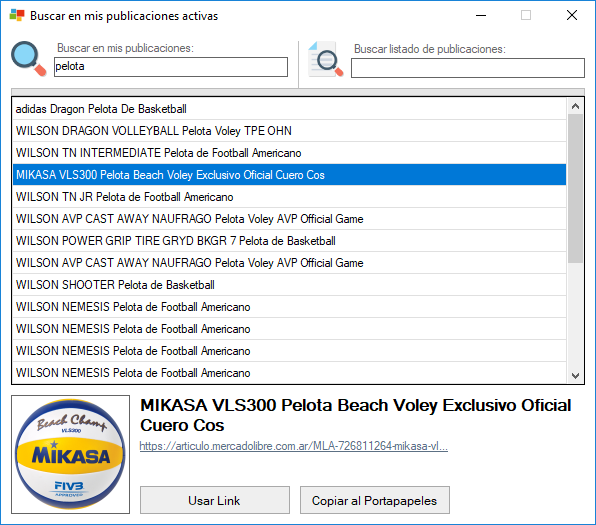Select 'WILSON DRAGON VOLLEYBALL Pelota Voley' item
Image resolution: width=596 pixels, height=525 pixels.
click(289, 131)
